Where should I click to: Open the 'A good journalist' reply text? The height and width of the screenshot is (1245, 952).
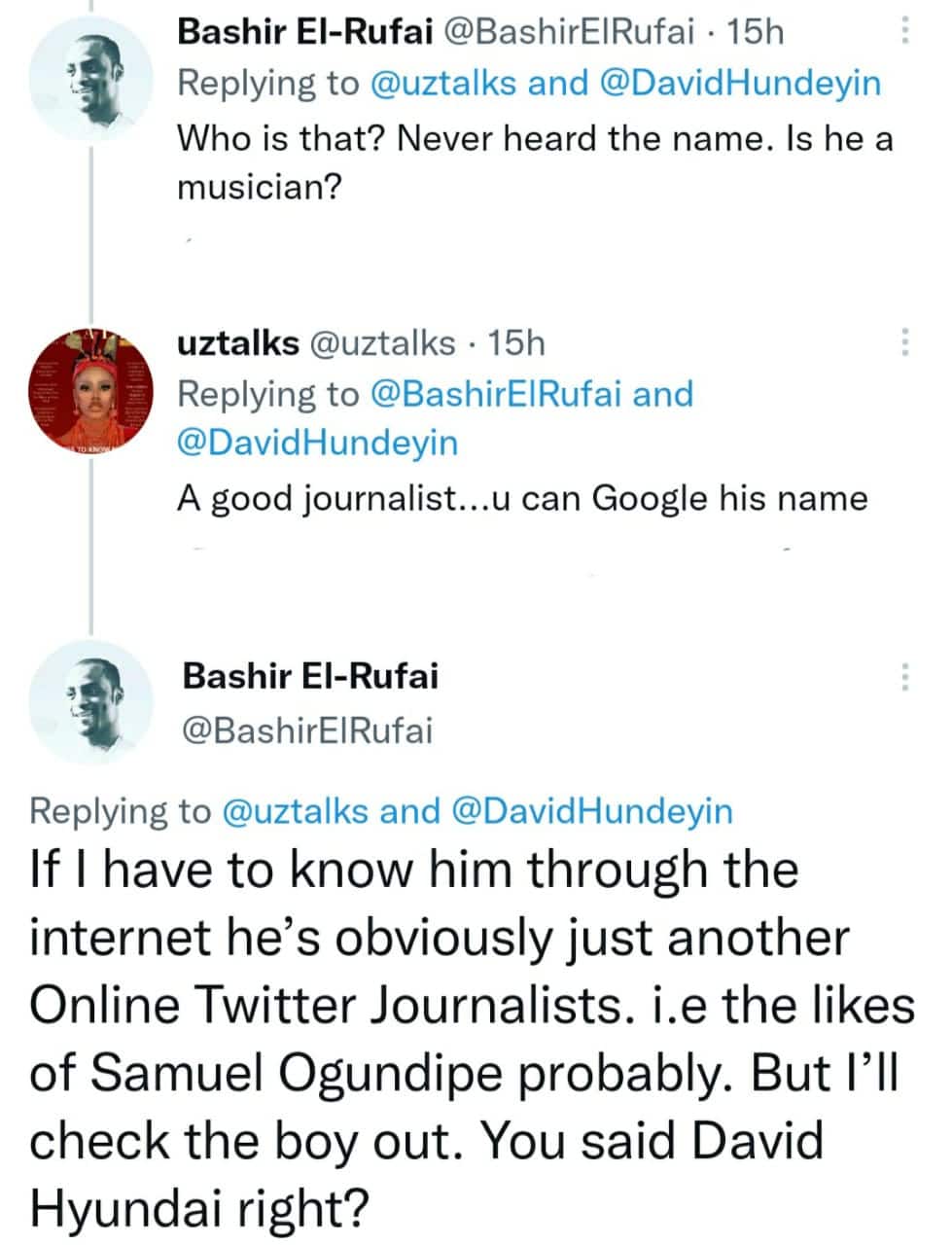click(521, 498)
